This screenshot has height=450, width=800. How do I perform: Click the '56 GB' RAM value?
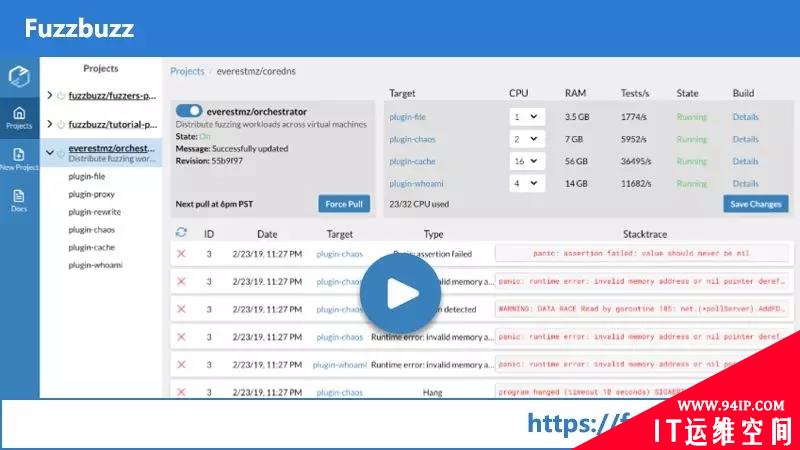click(x=576, y=161)
